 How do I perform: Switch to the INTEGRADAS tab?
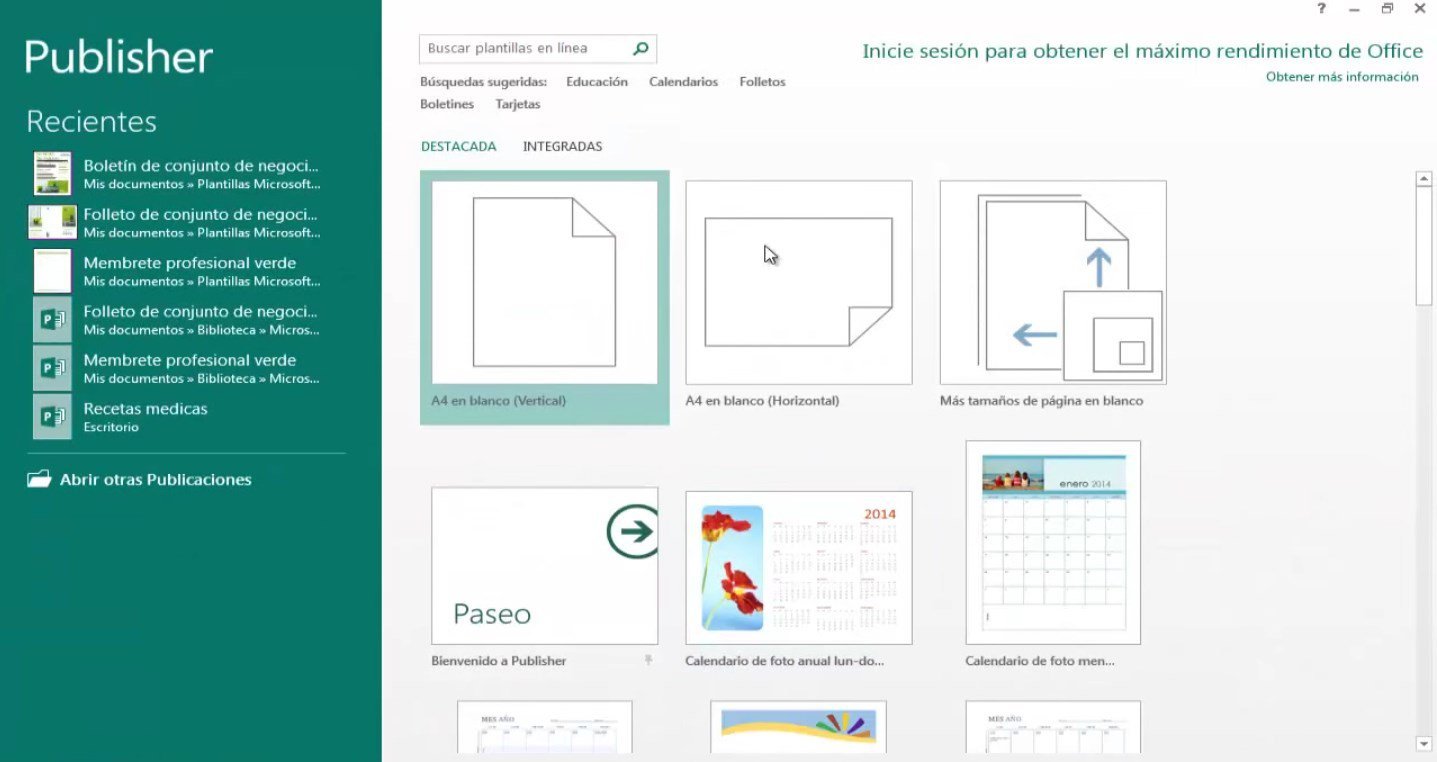[x=562, y=146]
